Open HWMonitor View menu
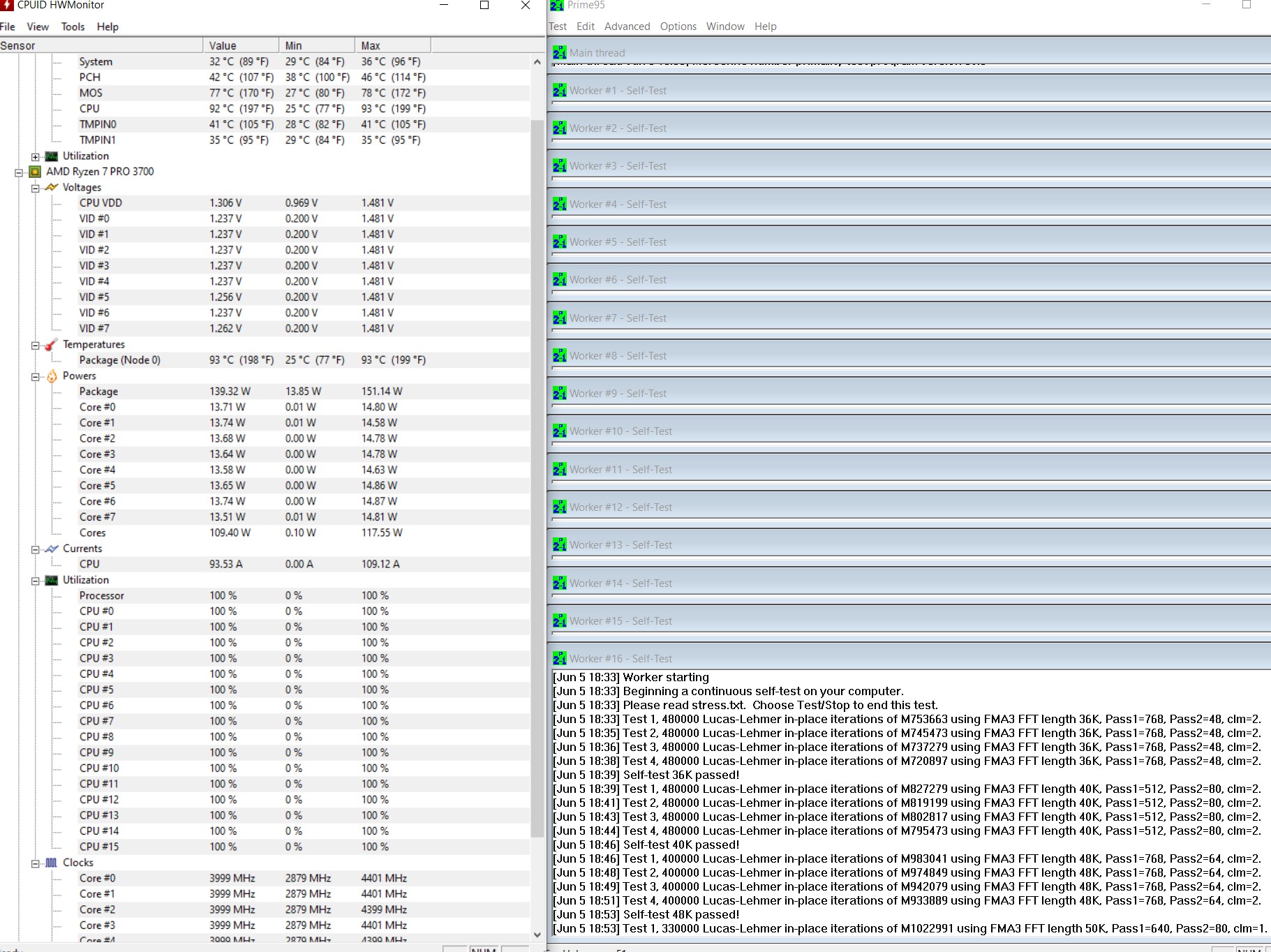Viewport: 1271px width, 952px height. 38,27
